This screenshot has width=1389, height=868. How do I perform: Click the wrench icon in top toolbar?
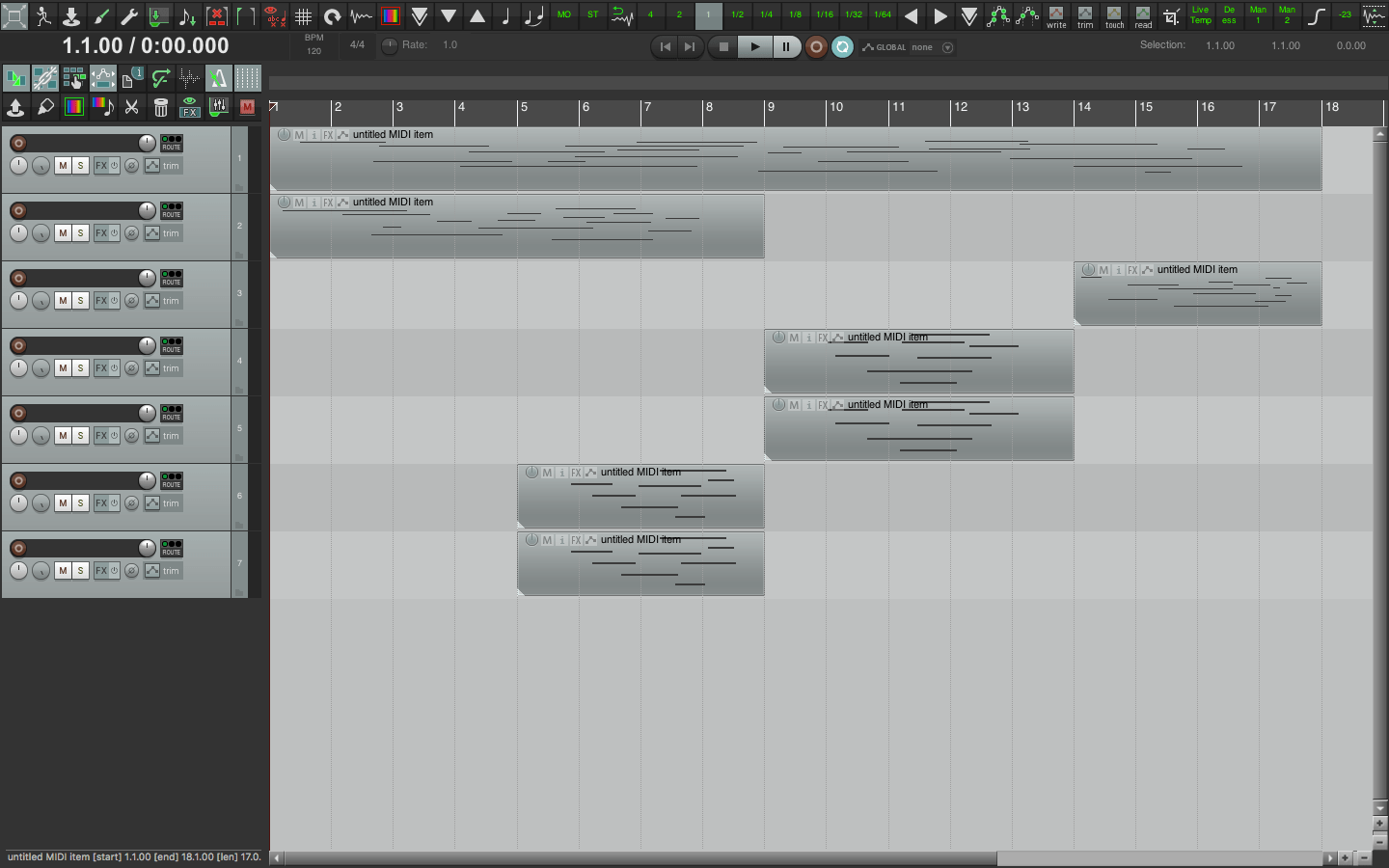point(130,15)
